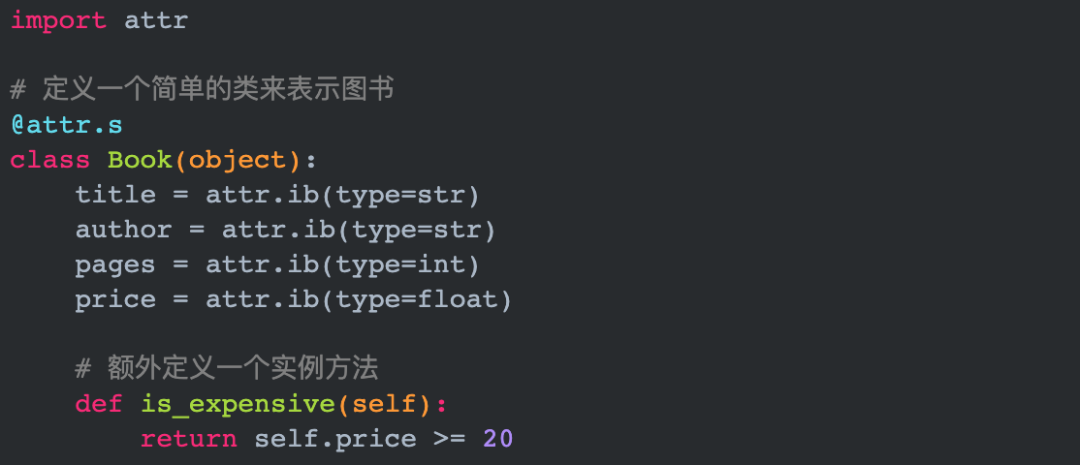The image size is (1080, 465).
Task: Click the number 20 in the return statement
Action: [498, 439]
